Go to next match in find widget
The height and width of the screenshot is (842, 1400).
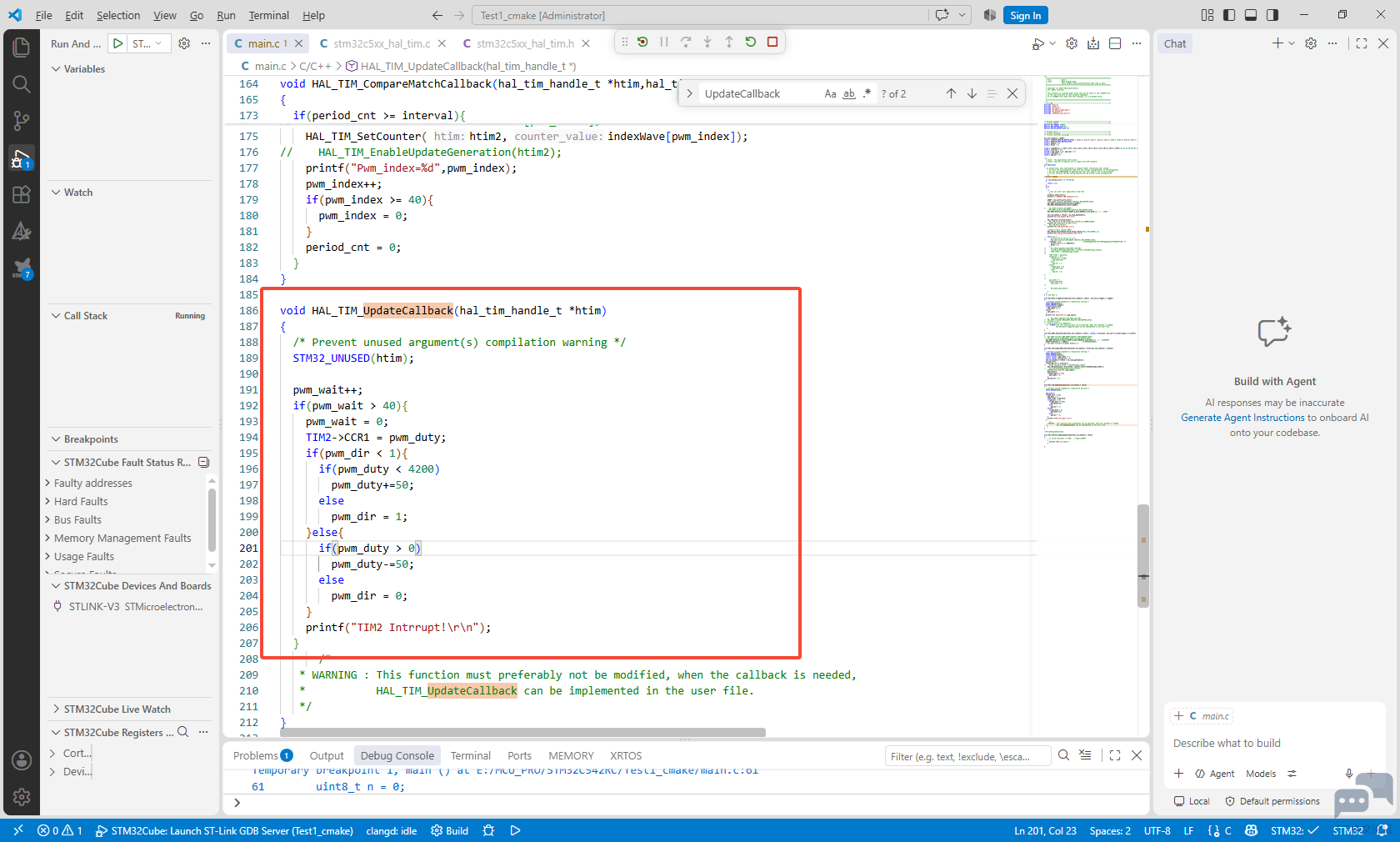[972, 93]
